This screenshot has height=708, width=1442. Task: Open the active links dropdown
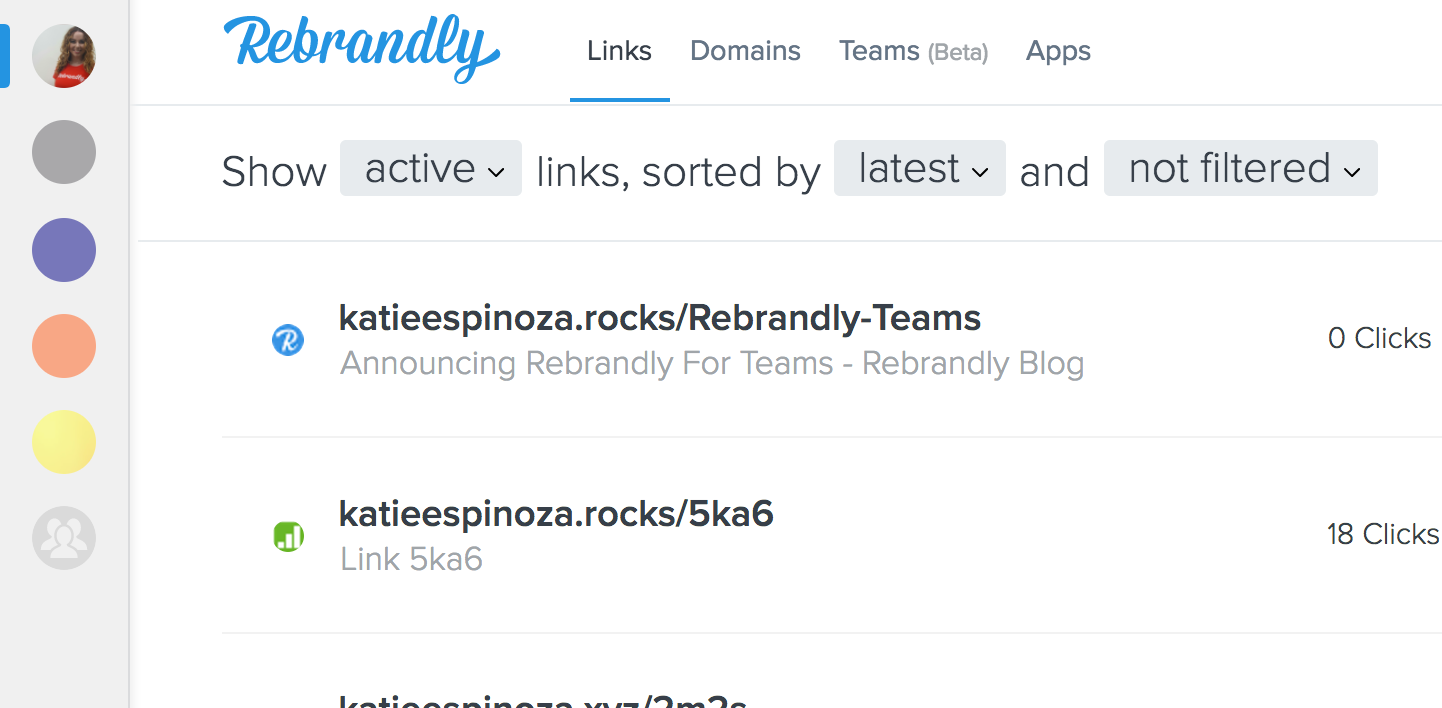[x=431, y=168]
